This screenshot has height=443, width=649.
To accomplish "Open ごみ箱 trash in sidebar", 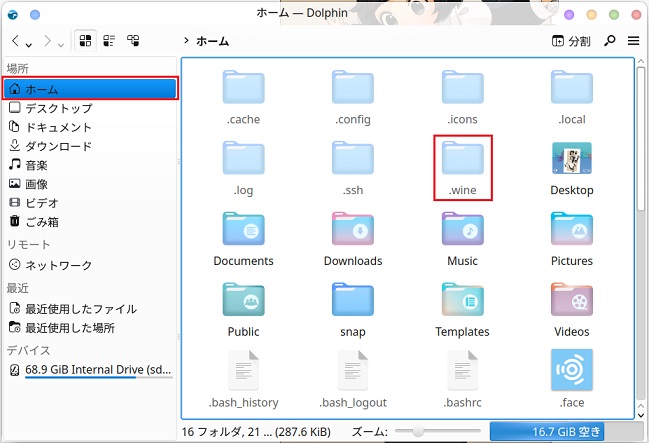I will 42,222.
